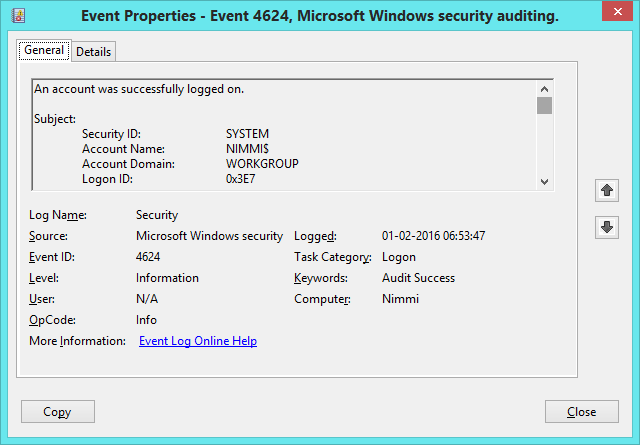
Task: Click the Event Properties title bar icon
Action: point(18,16)
